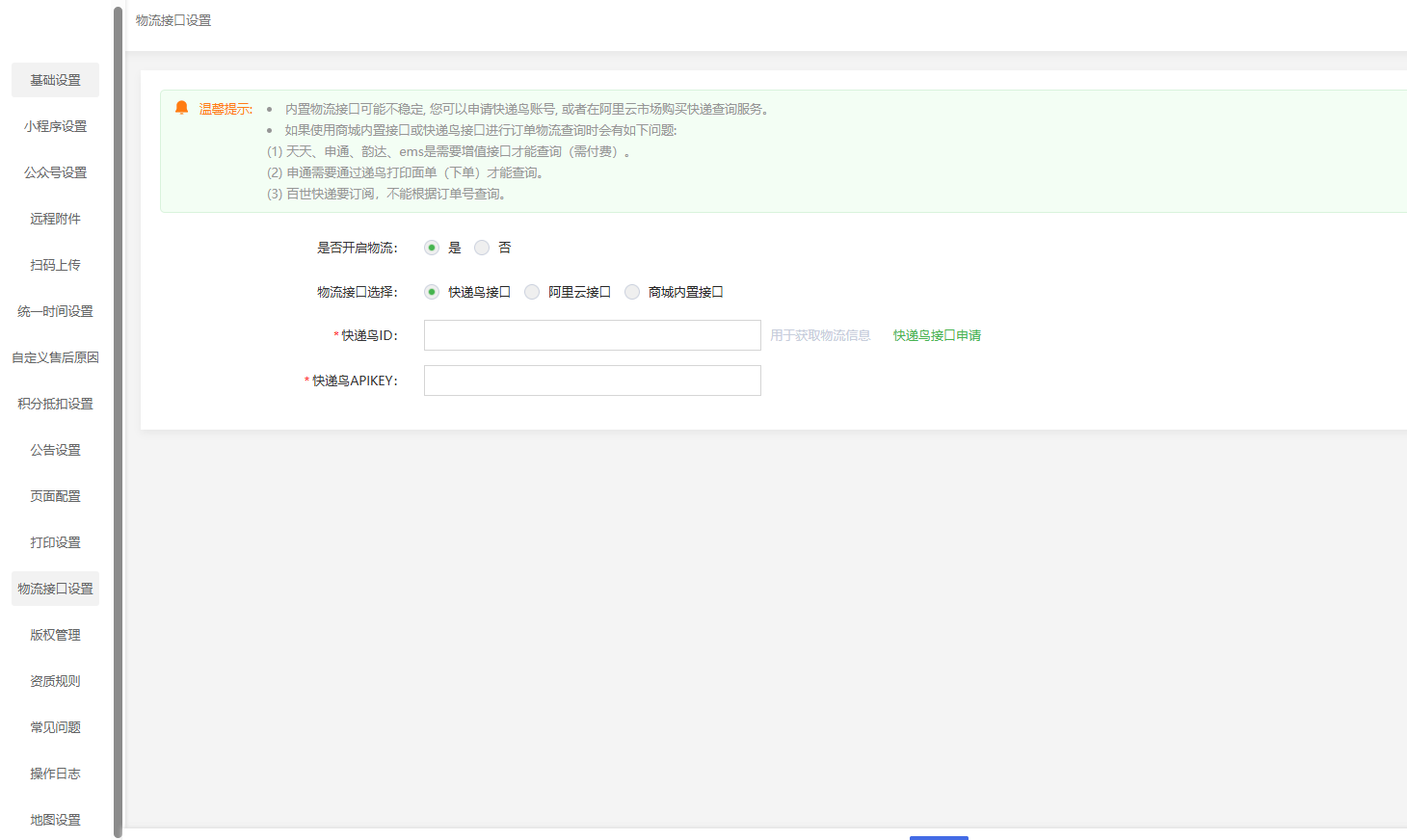Select 否 to disable logistics
Screen dimensions: 1407x840
pyautogui.click(x=482, y=248)
